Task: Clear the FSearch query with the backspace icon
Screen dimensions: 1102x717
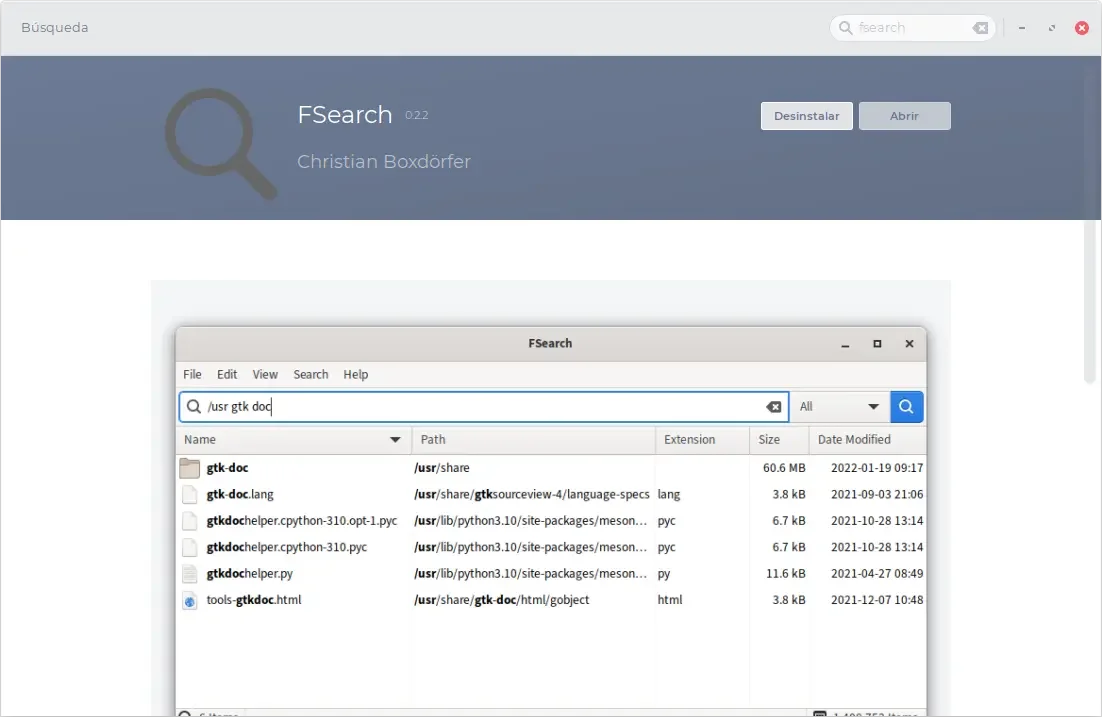Action: [774, 406]
